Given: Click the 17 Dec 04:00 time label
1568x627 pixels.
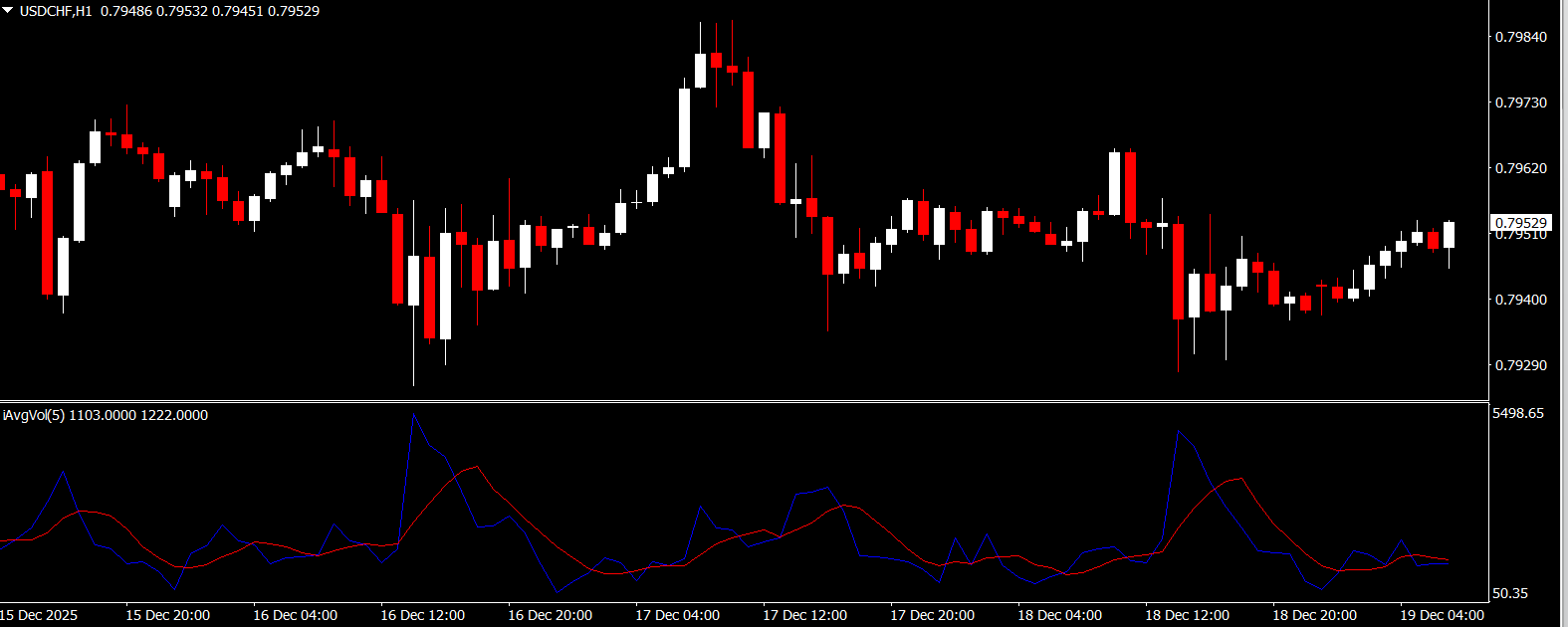Looking at the screenshot, I should click(x=677, y=615).
